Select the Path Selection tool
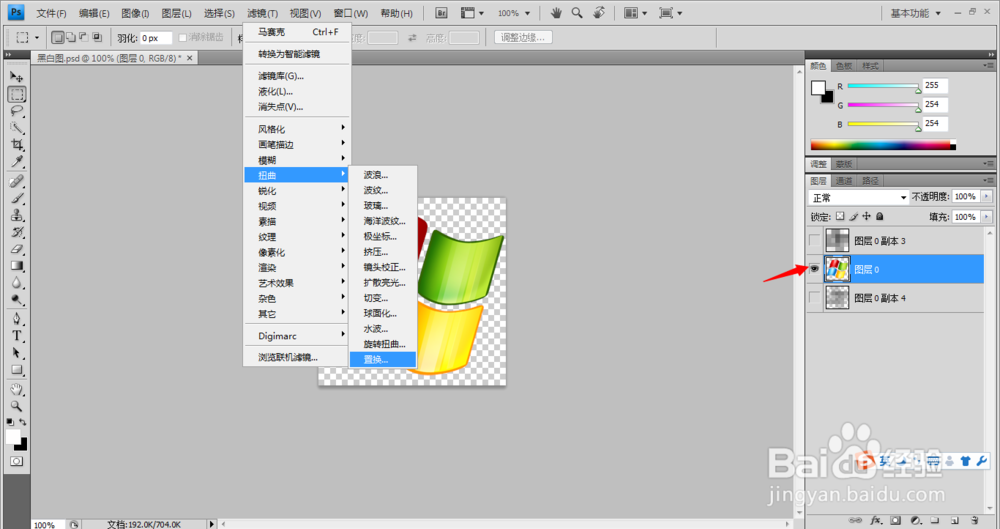The width and height of the screenshot is (1000, 529). (x=17, y=352)
